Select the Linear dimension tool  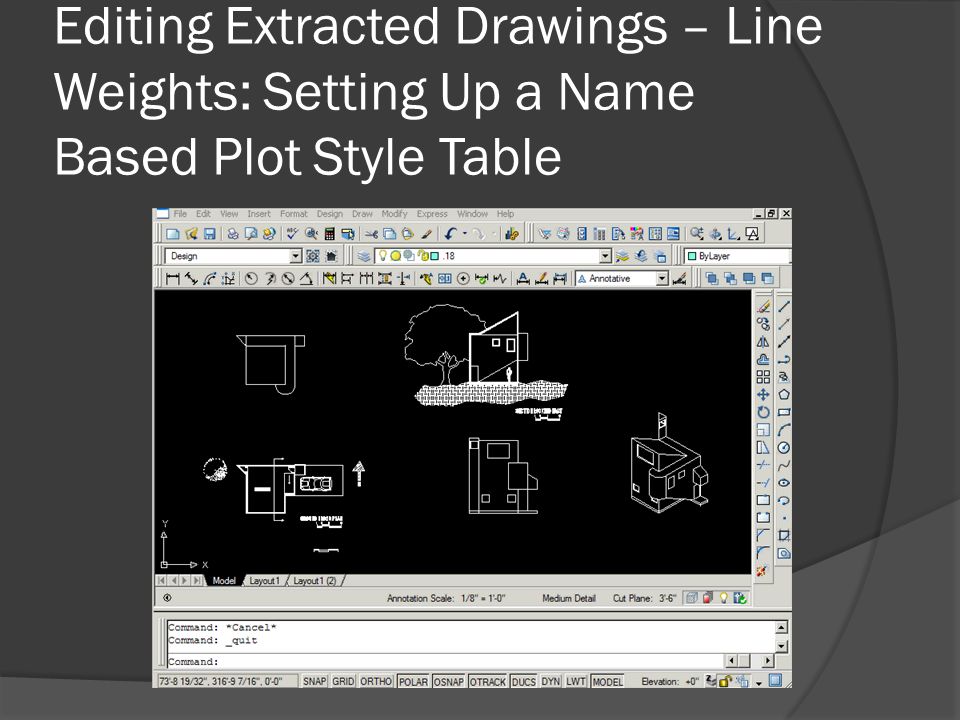click(x=173, y=279)
